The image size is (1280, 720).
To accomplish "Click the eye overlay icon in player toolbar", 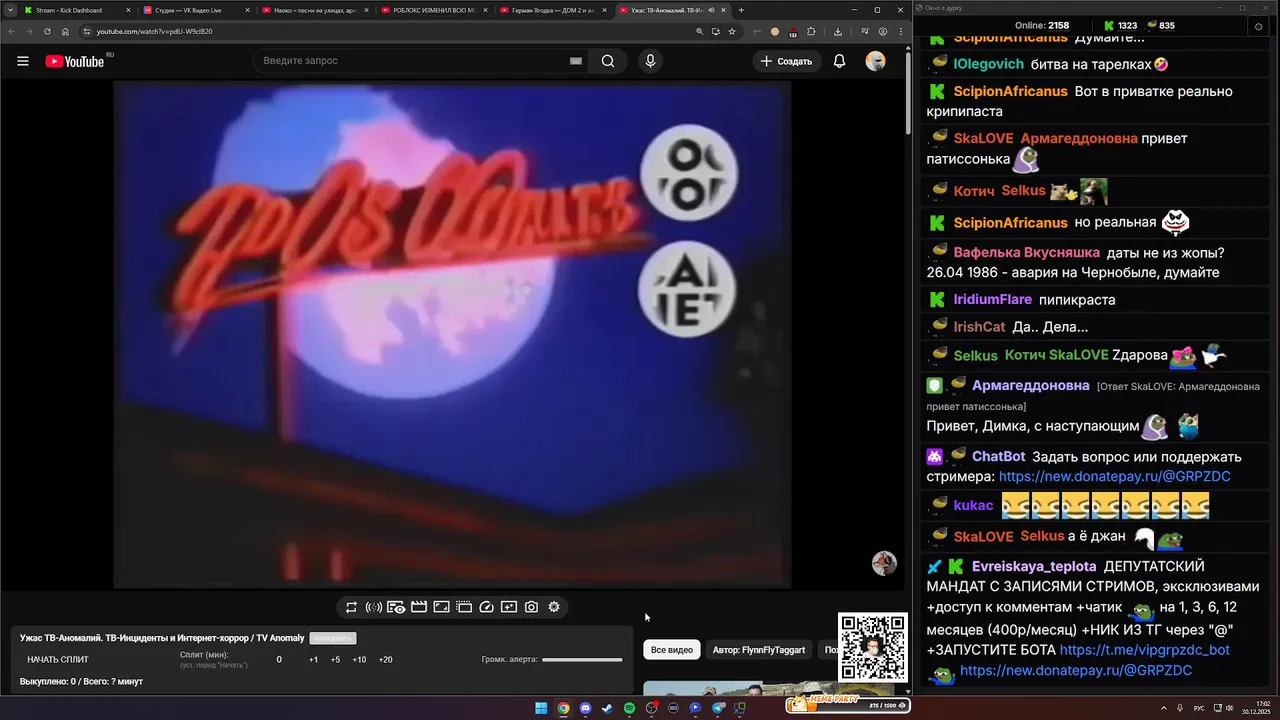I will [396, 607].
